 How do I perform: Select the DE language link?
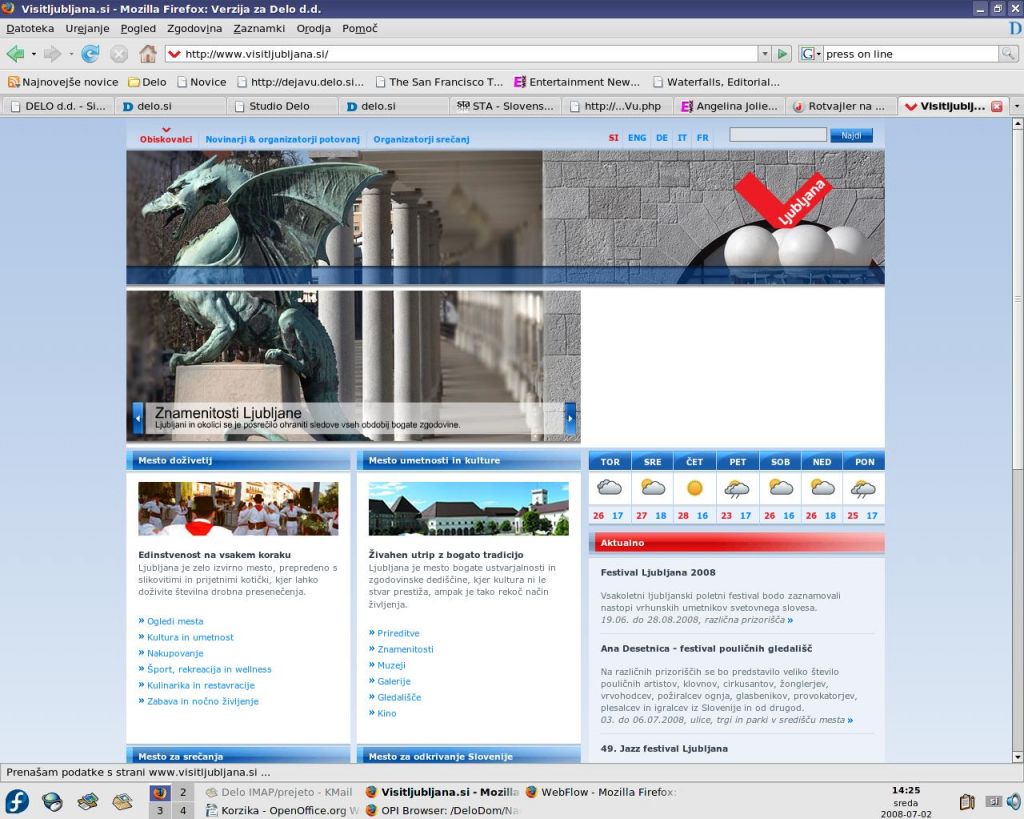662,138
